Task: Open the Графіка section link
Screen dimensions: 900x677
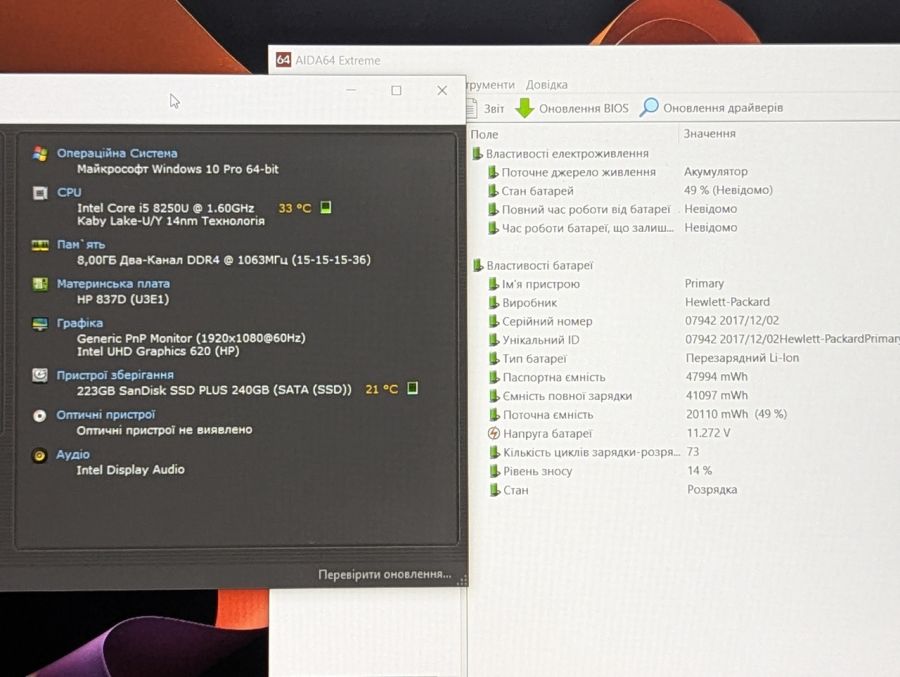Action: [x=80, y=323]
